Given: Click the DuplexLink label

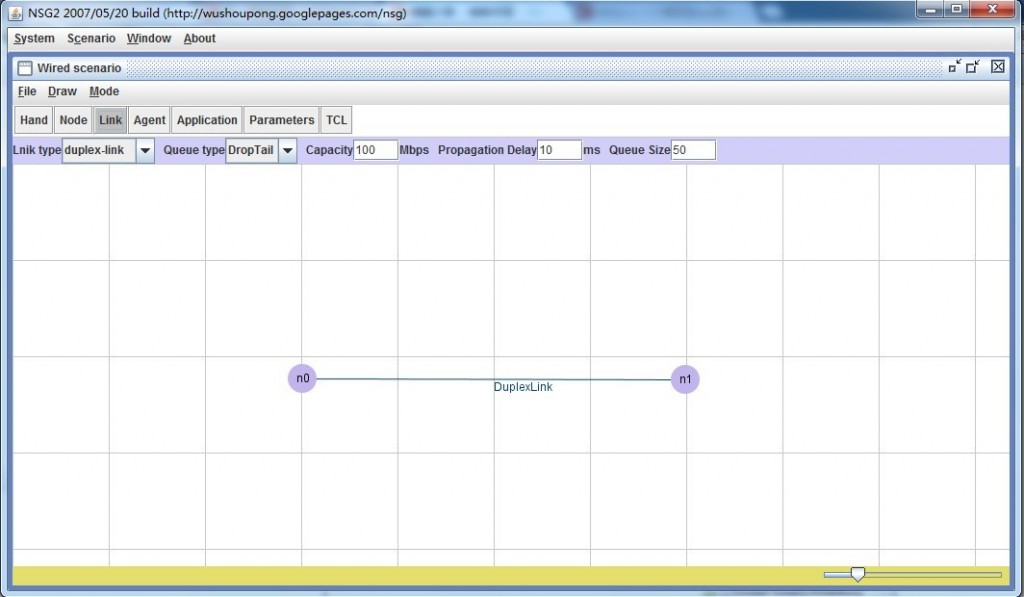Looking at the screenshot, I should click(523, 387).
